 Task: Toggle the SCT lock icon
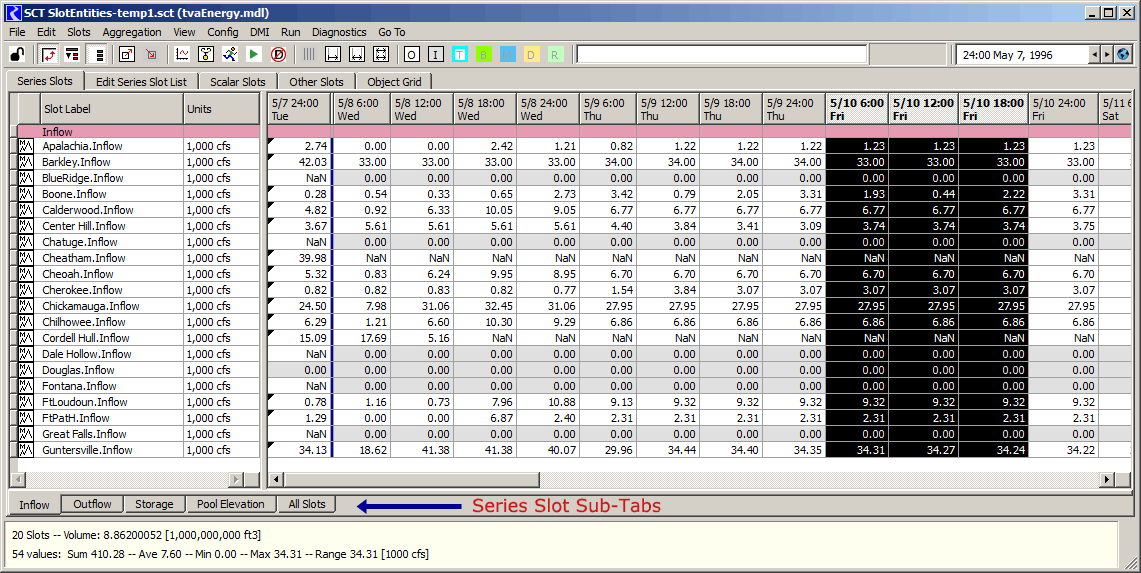(17, 55)
